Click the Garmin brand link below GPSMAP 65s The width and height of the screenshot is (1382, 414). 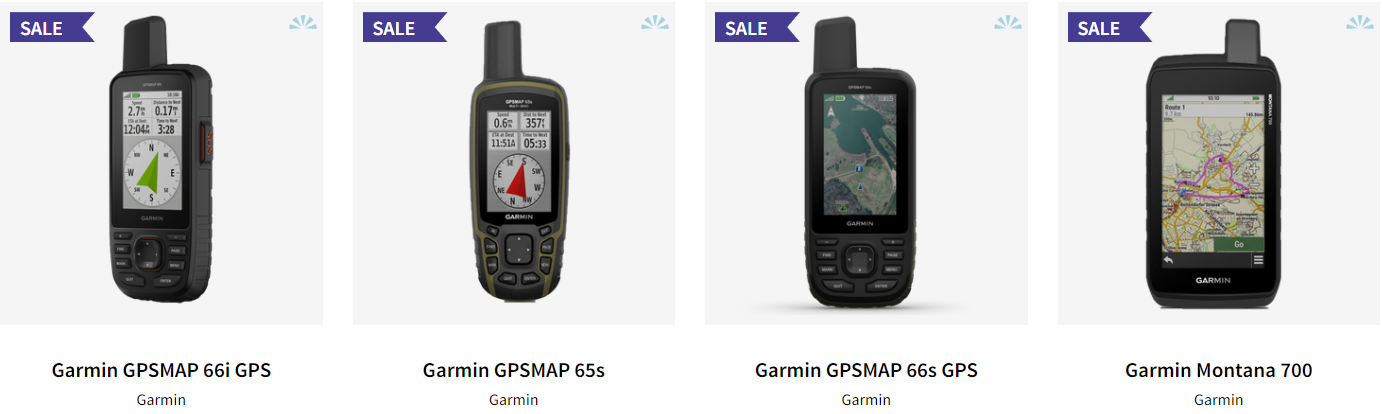(514, 400)
